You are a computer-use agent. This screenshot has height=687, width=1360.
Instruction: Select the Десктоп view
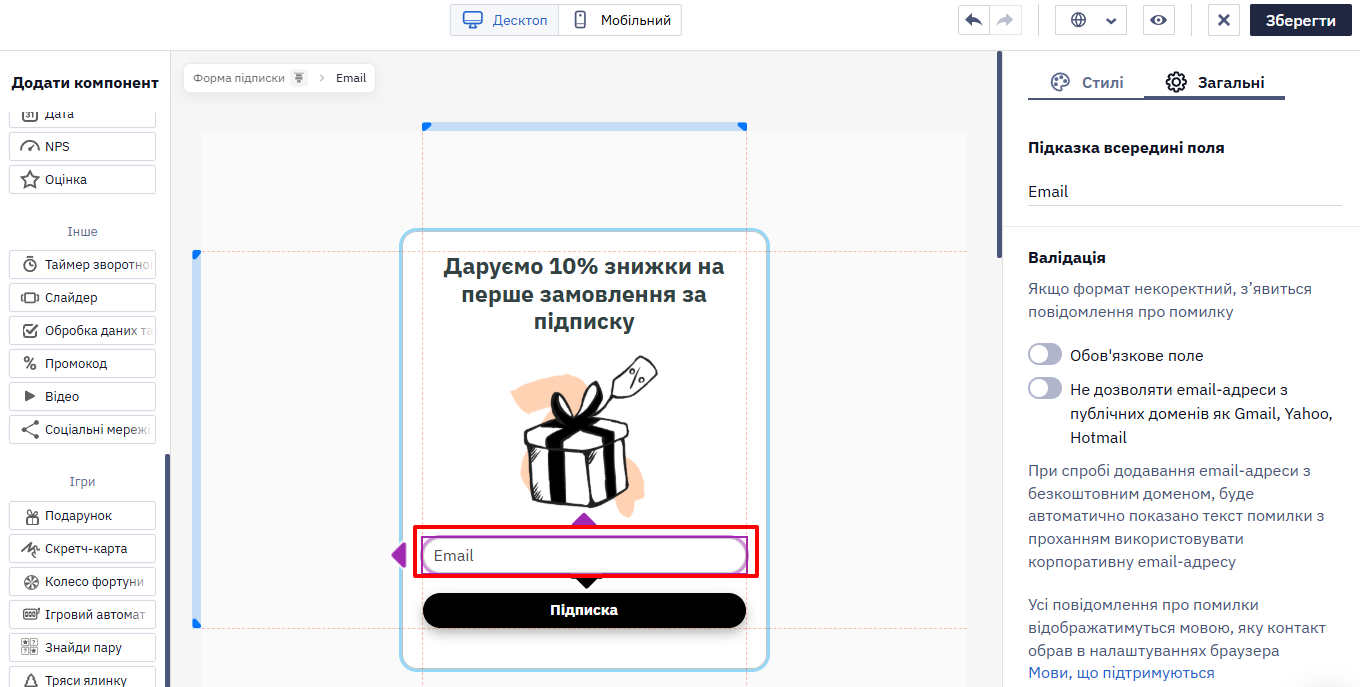click(505, 20)
